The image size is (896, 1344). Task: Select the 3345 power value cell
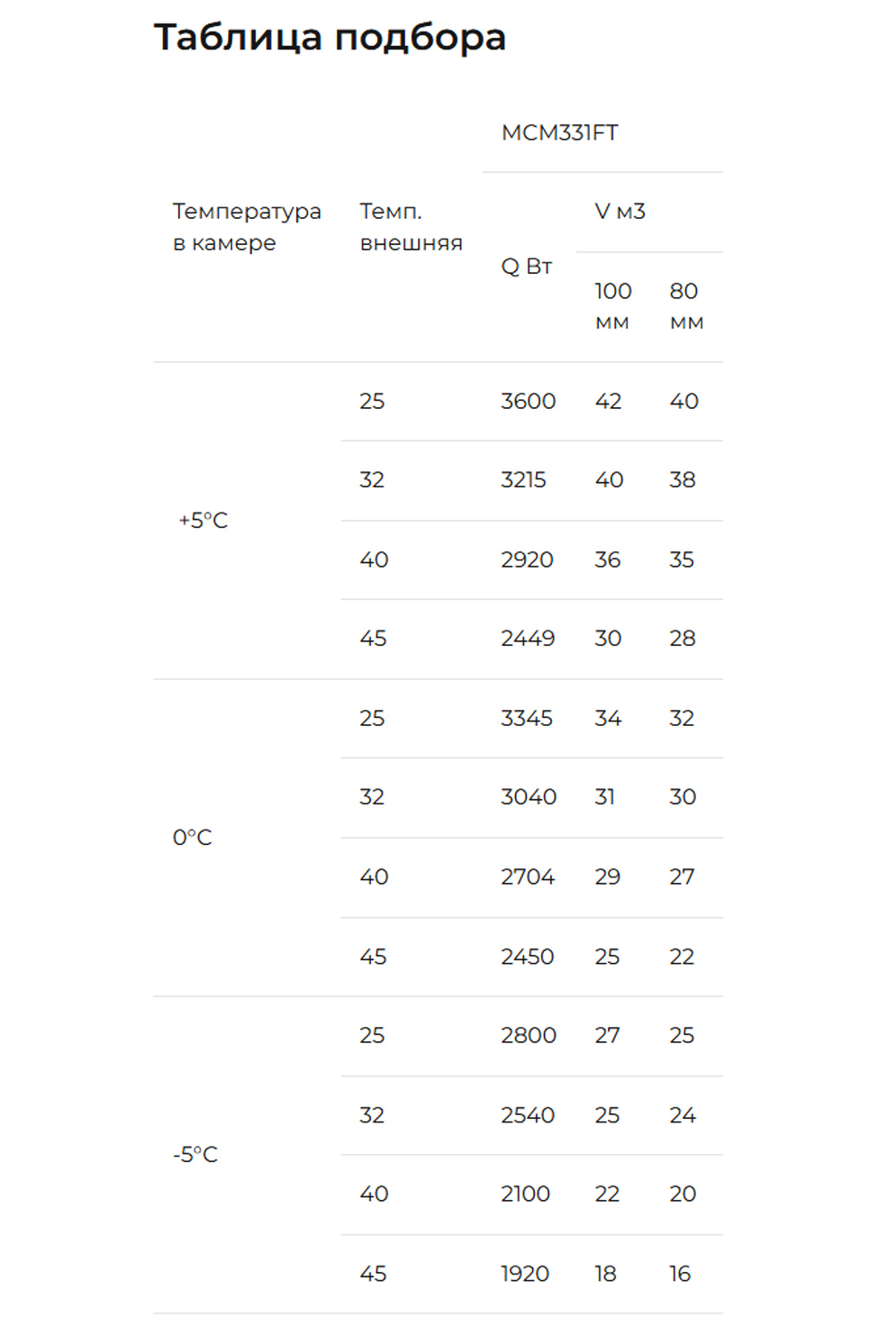pos(527,719)
